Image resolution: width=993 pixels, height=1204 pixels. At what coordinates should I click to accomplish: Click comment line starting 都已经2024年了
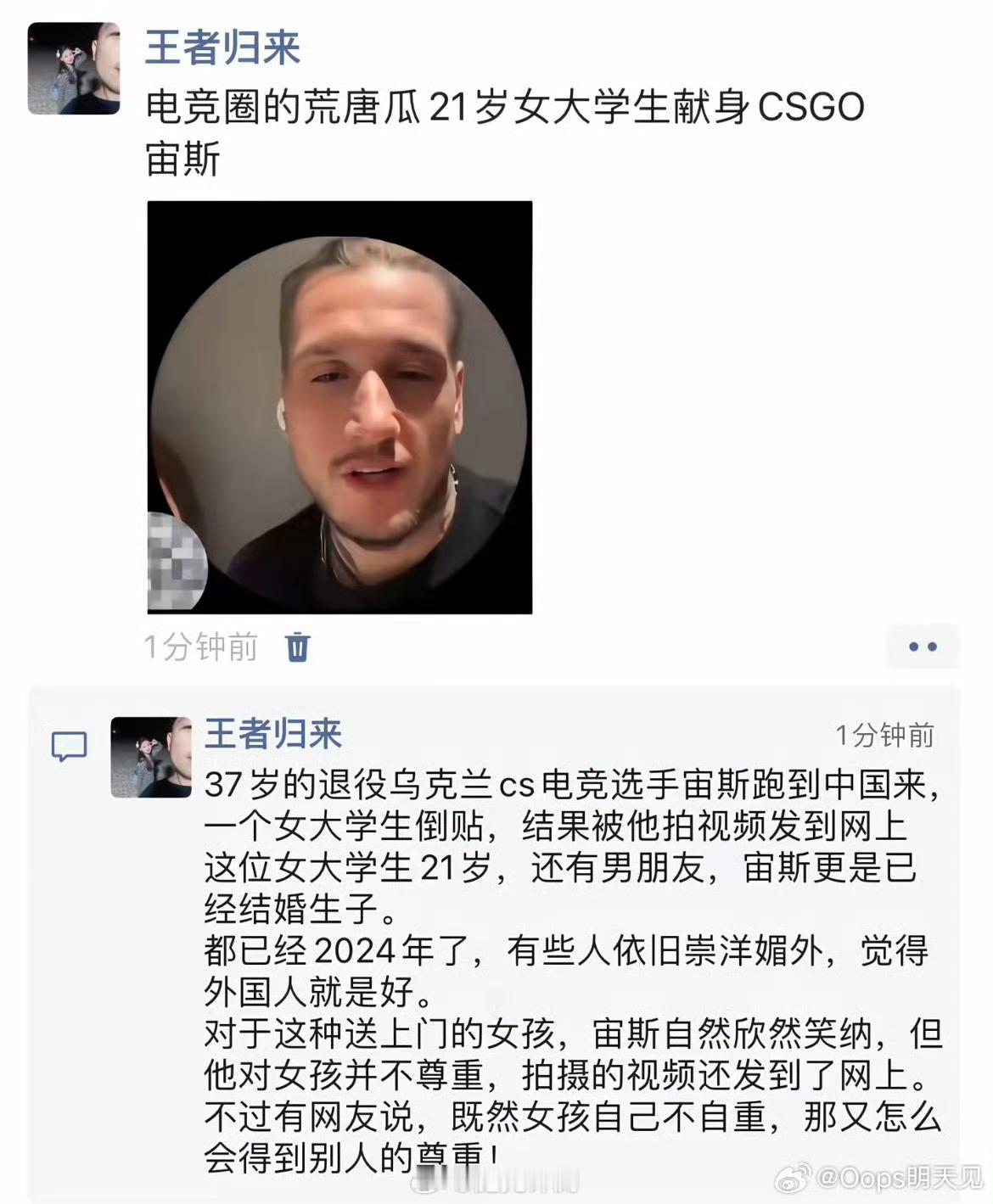tap(566, 950)
